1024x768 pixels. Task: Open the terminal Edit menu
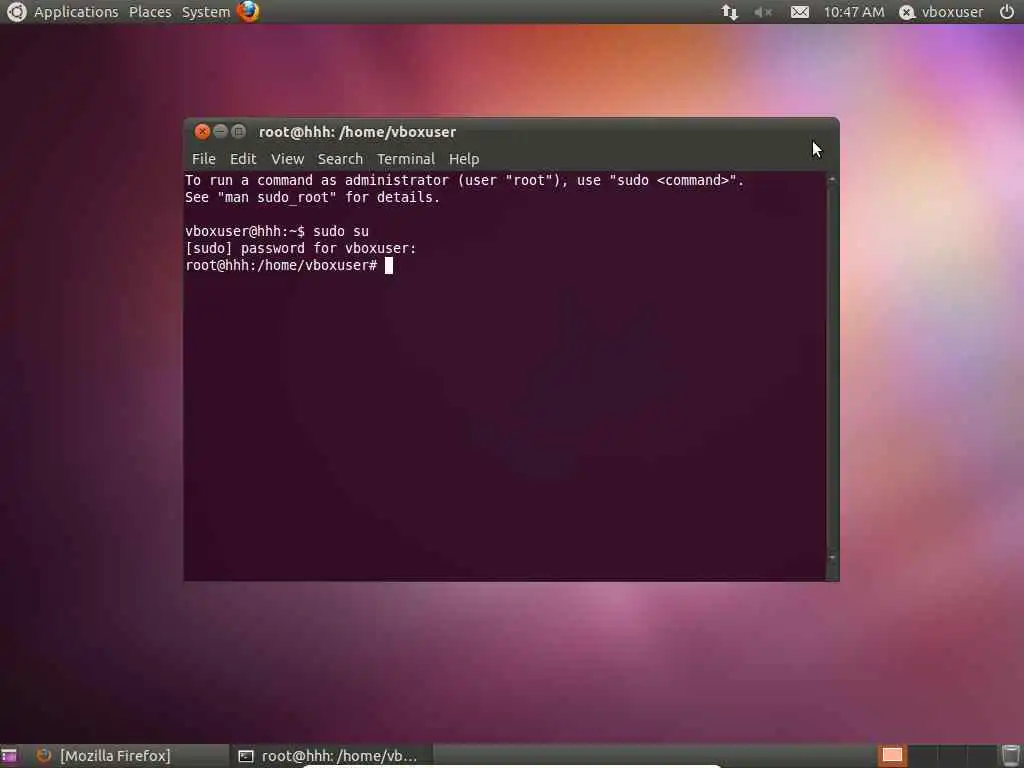click(x=242, y=159)
